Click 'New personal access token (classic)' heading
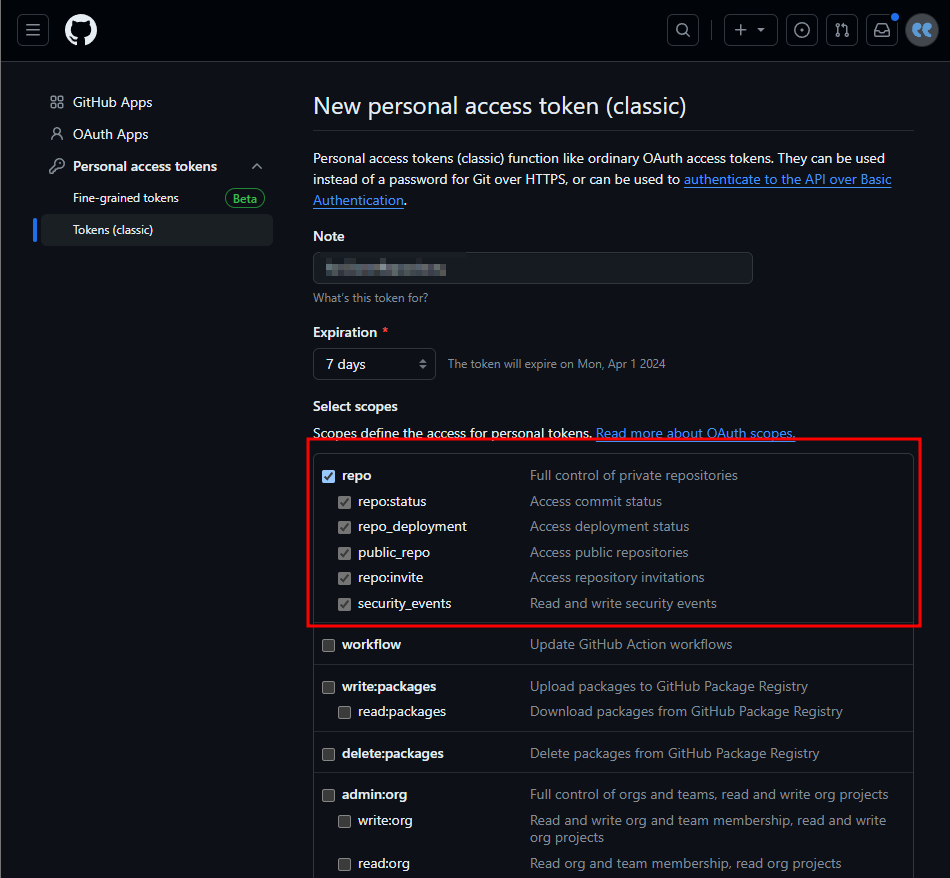950x878 pixels. tap(500, 106)
